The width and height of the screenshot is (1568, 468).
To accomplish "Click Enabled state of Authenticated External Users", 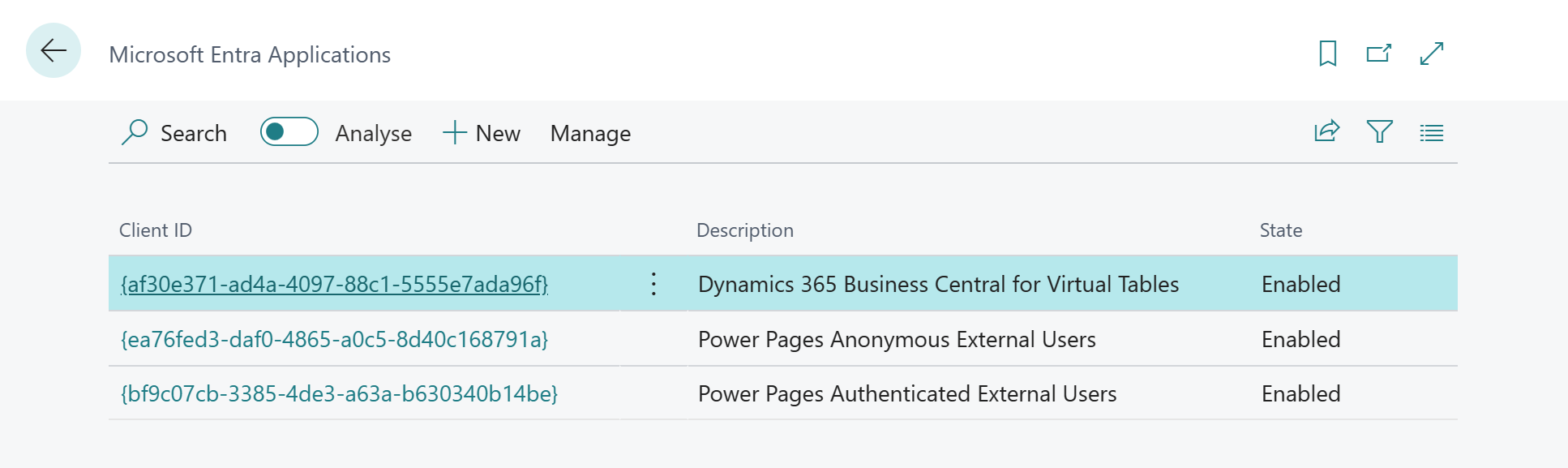I will click(x=1300, y=393).
